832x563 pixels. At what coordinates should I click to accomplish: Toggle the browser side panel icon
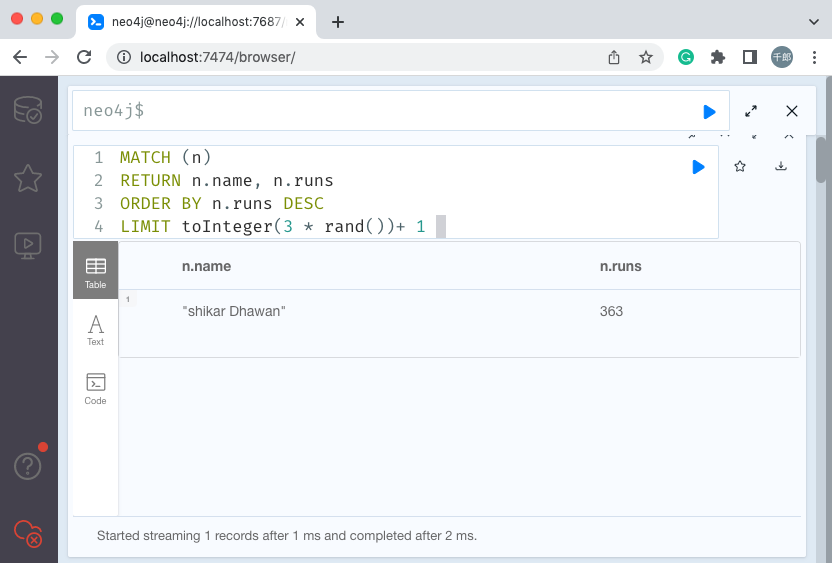750,57
